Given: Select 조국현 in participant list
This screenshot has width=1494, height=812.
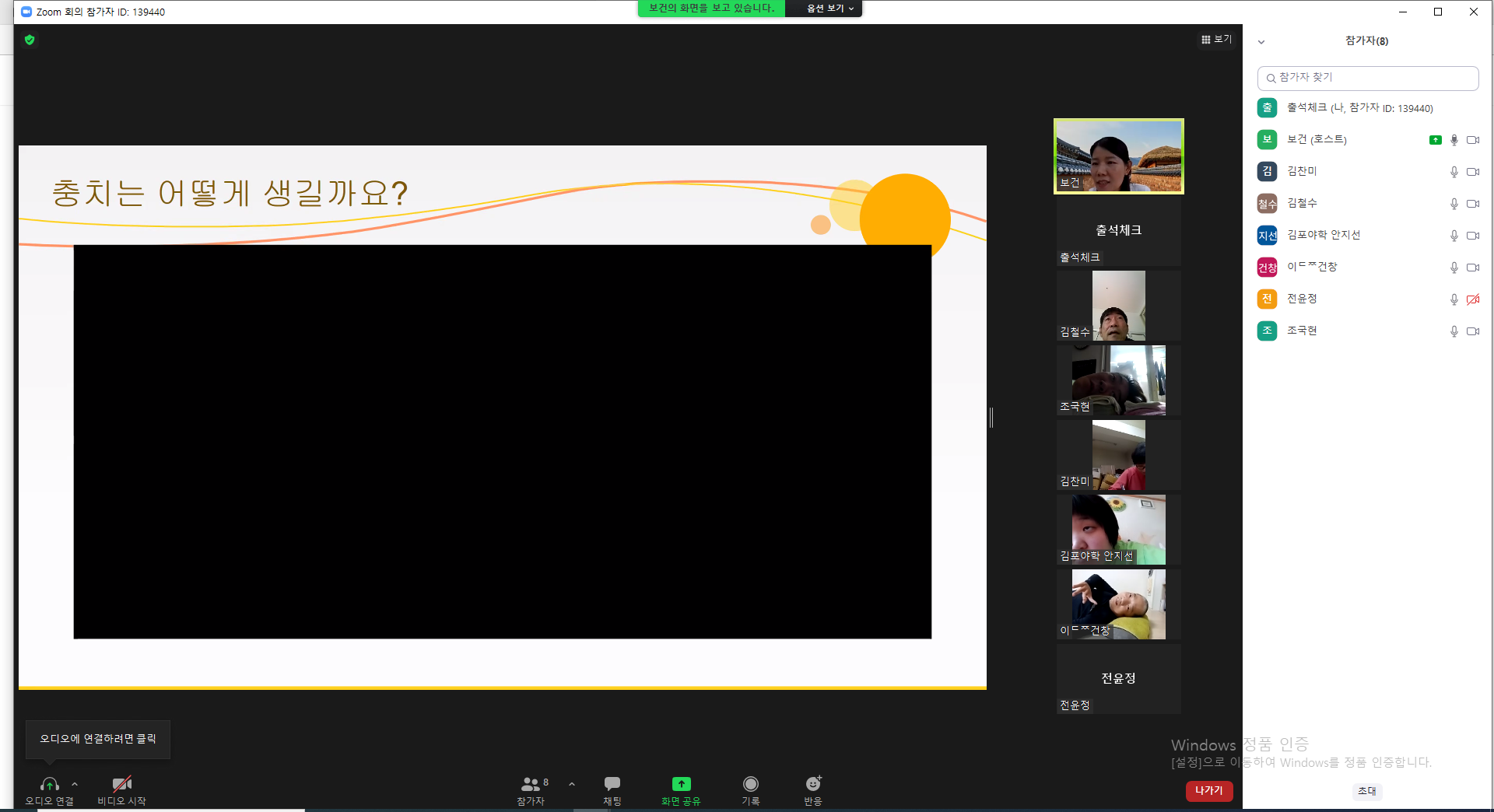Looking at the screenshot, I should tap(1368, 331).
